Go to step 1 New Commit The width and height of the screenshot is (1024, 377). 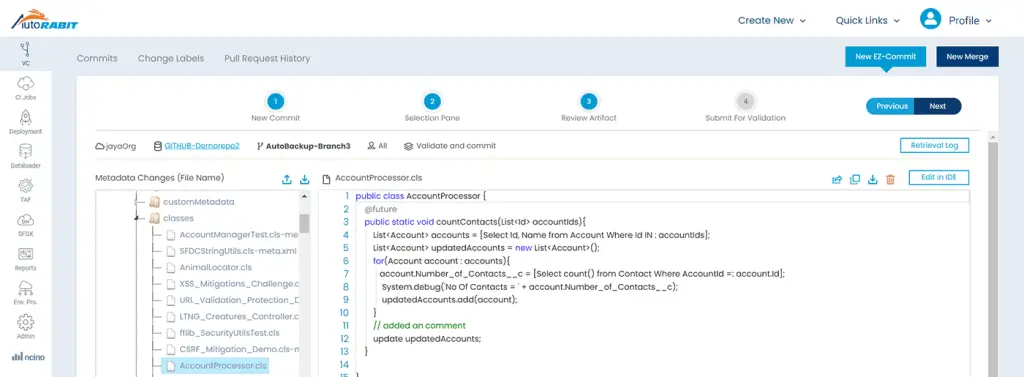pyautogui.click(x=276, y=108)
